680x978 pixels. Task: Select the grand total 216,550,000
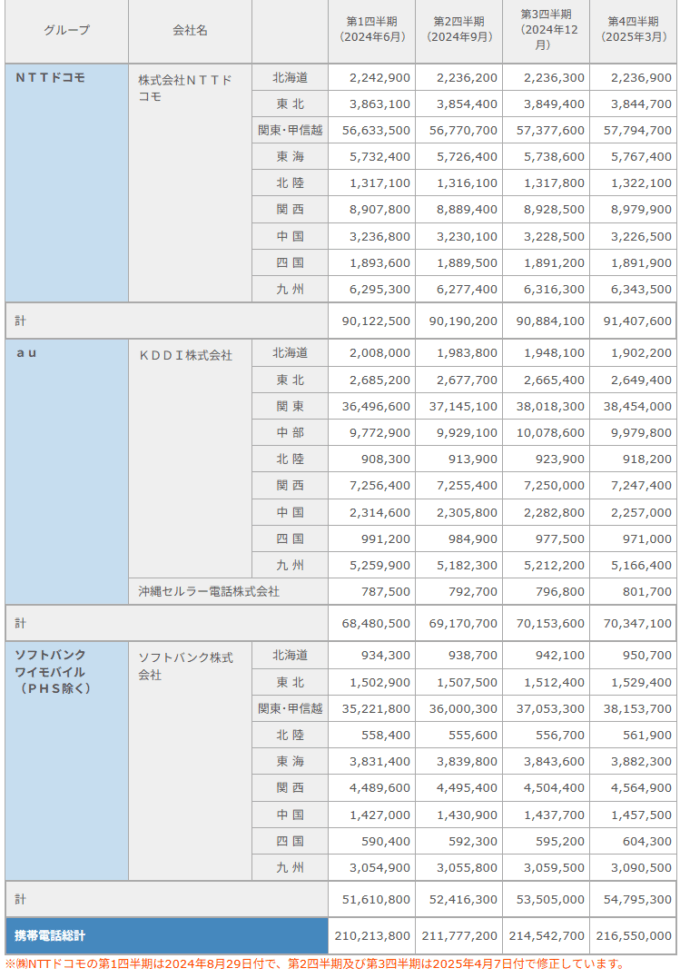point(634,936)
